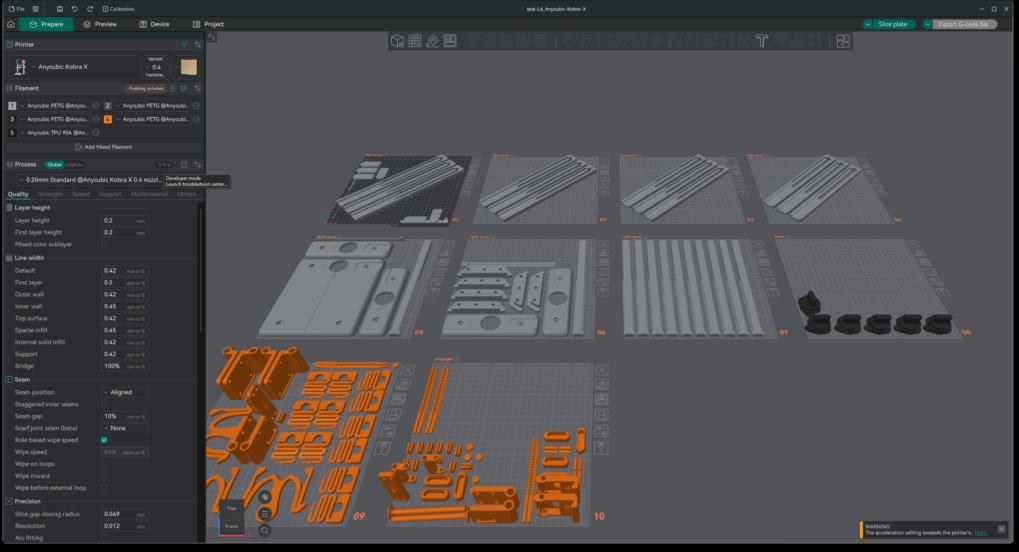Toggle Mixed color sublayer checkbox

click(104, 244)
